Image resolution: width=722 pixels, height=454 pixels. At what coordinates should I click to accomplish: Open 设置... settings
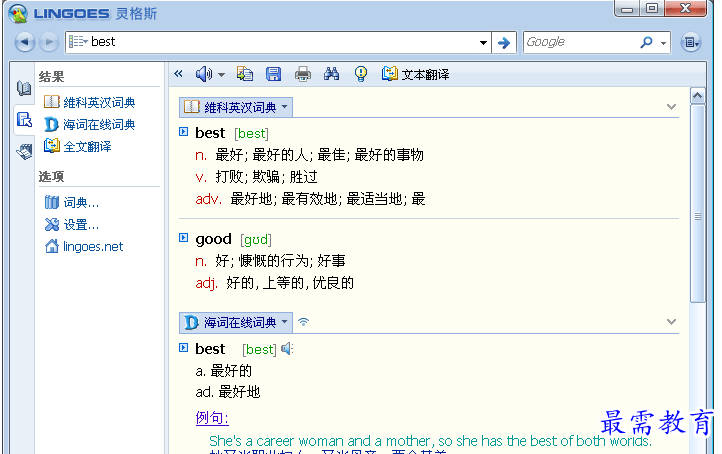click(72, 224)
